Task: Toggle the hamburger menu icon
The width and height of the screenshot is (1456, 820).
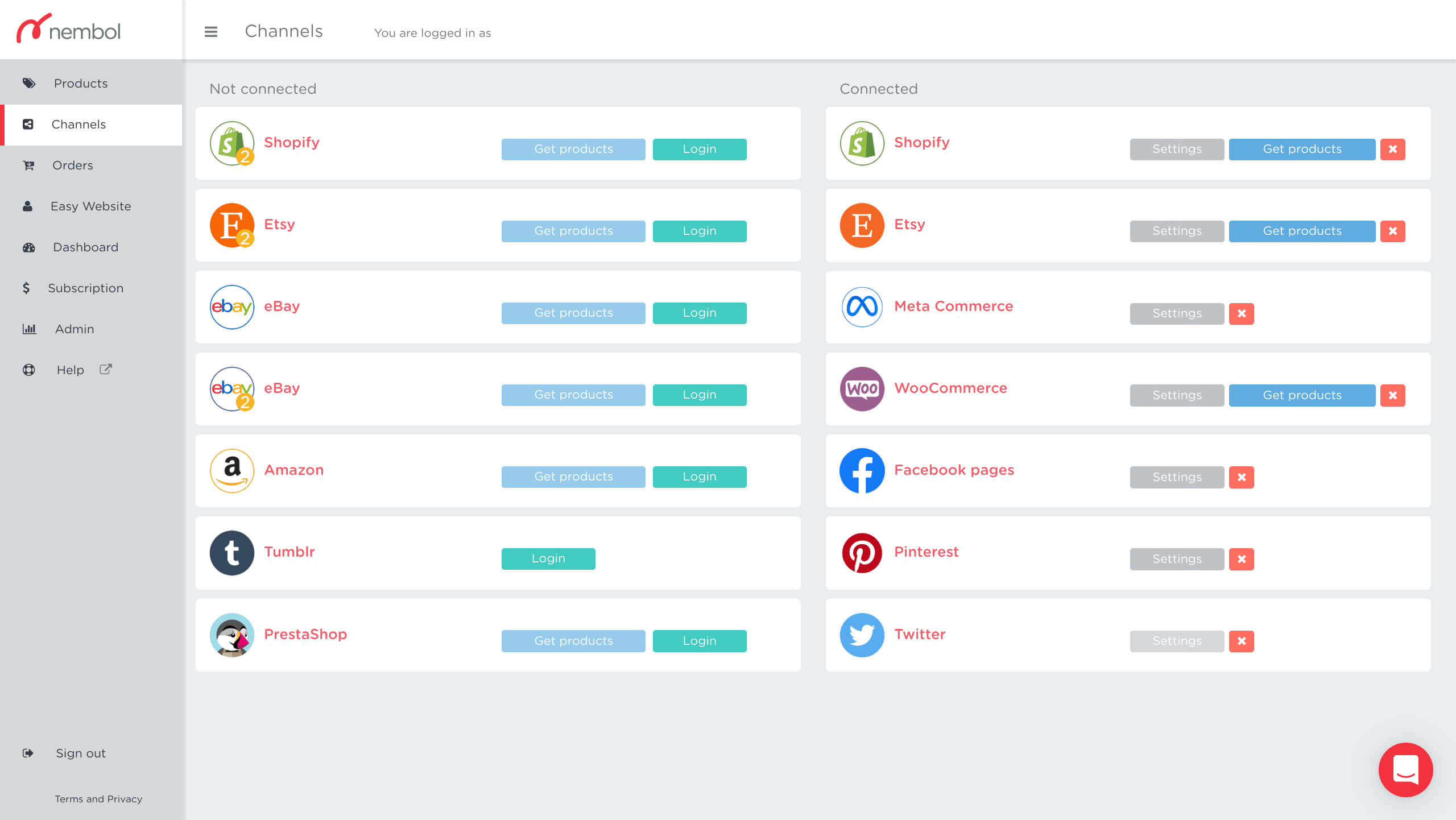Action: coord(211,32)
